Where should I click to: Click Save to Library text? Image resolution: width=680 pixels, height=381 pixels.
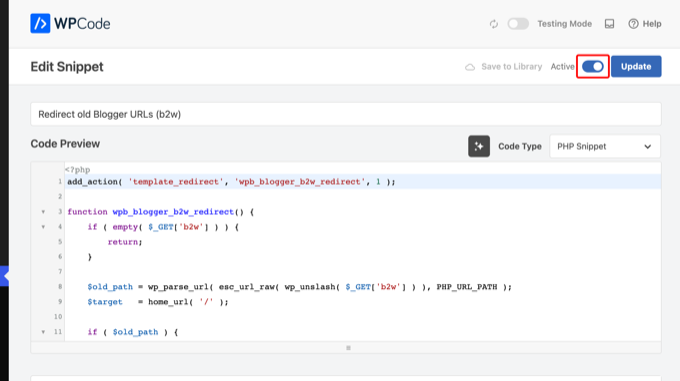512,66
